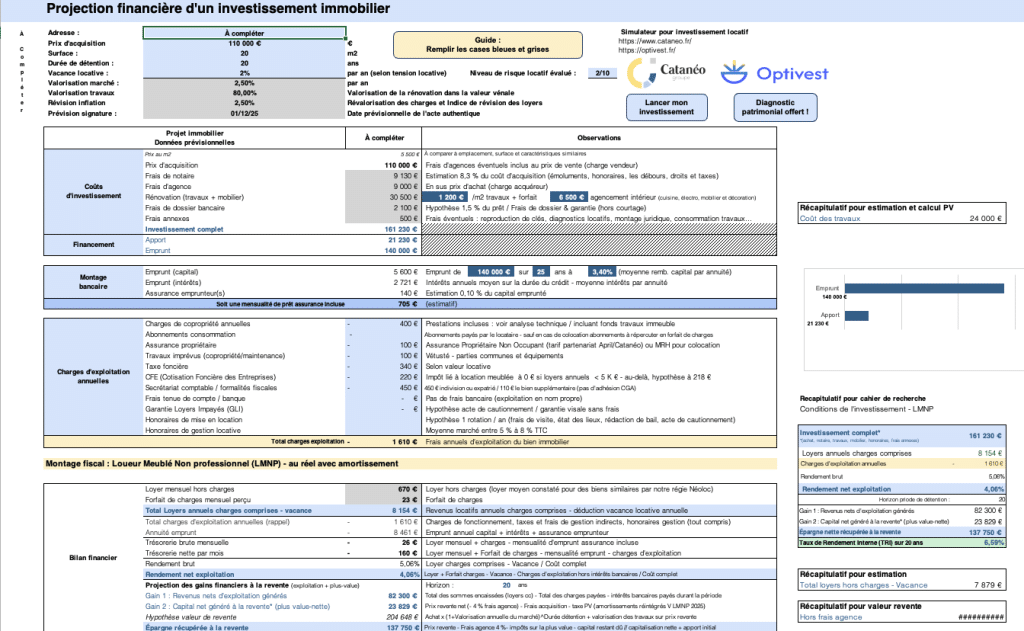The width and height of the screenshot is (1024, 631).
Task: Select the mensualité 705 € cell
Action: [x=383, y=304]
